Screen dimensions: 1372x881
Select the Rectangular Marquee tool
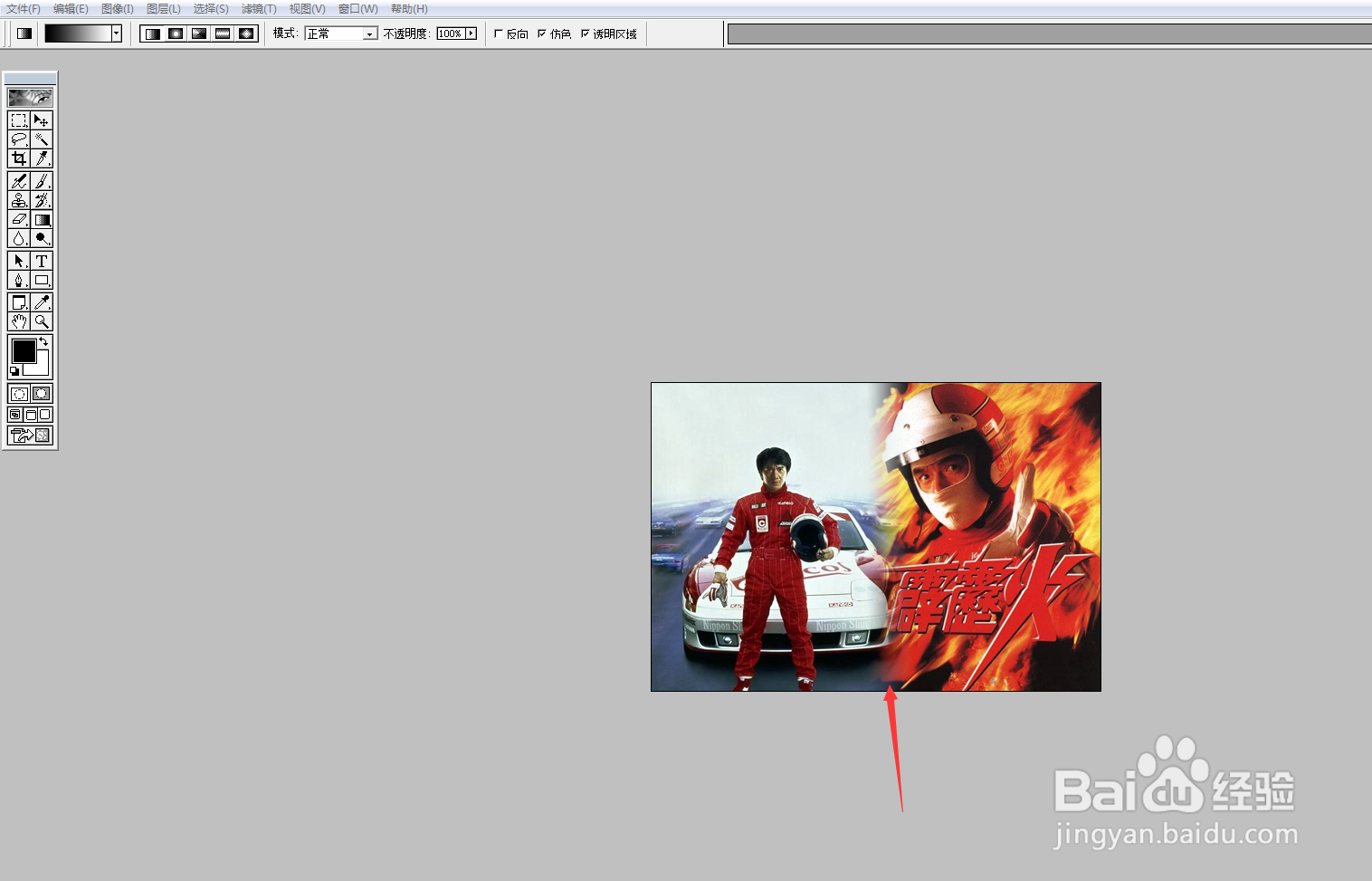pyautogui.click(x=19, y=120)
